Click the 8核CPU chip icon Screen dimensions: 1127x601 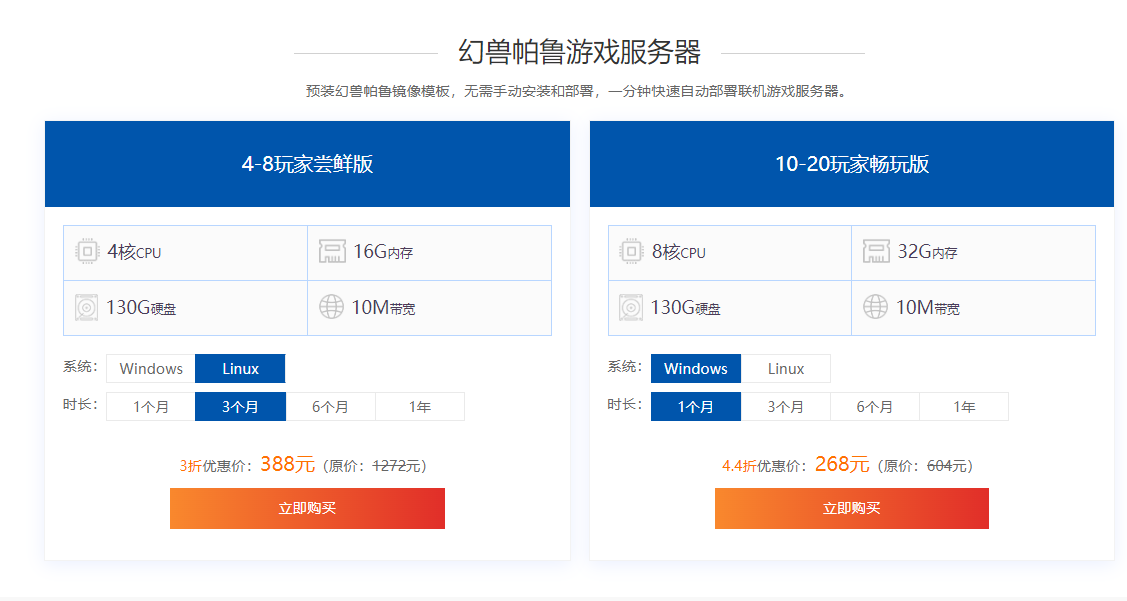pyautogui.click(x=631, y=252)
